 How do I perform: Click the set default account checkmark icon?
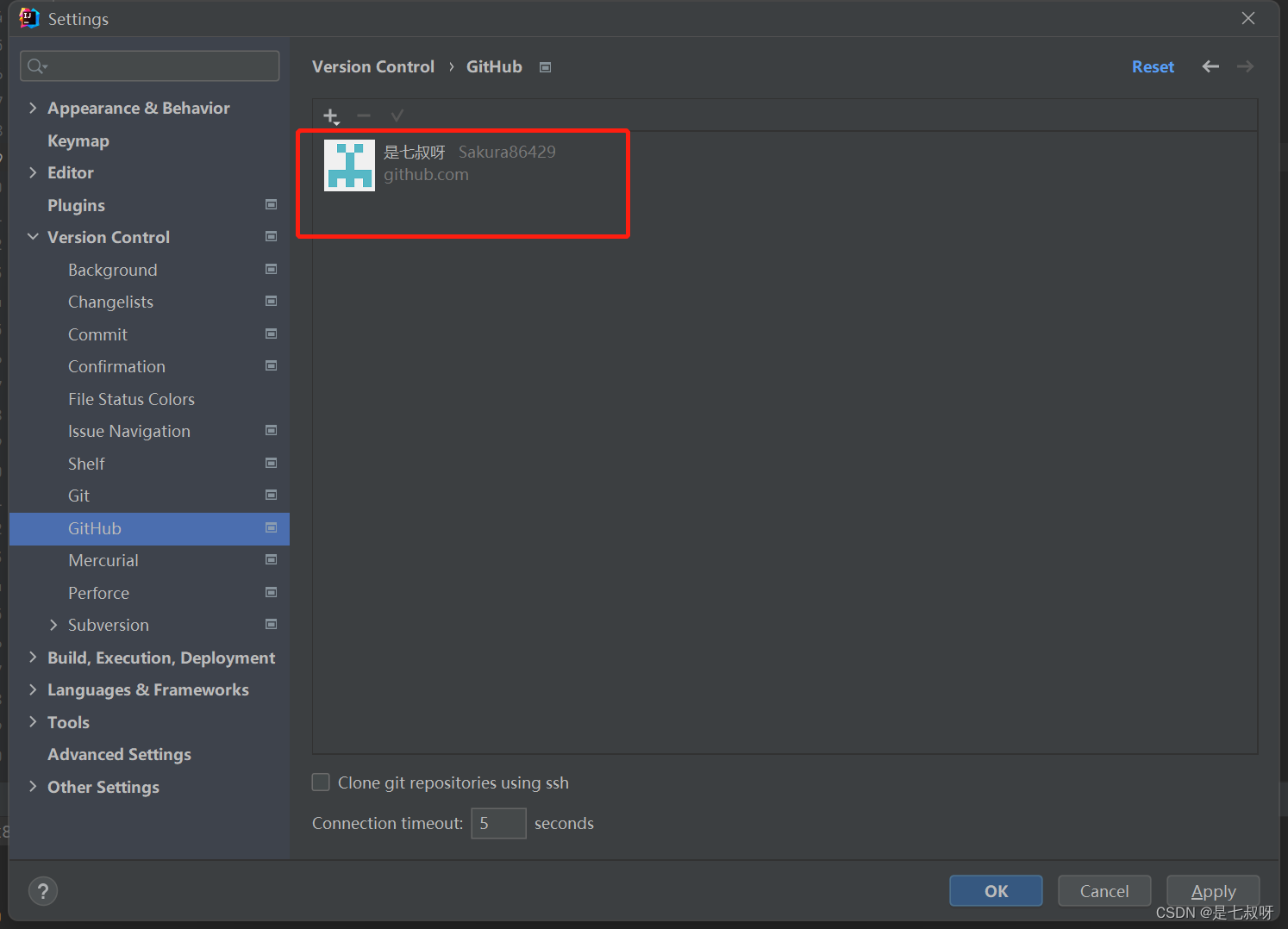click(397, 115)
